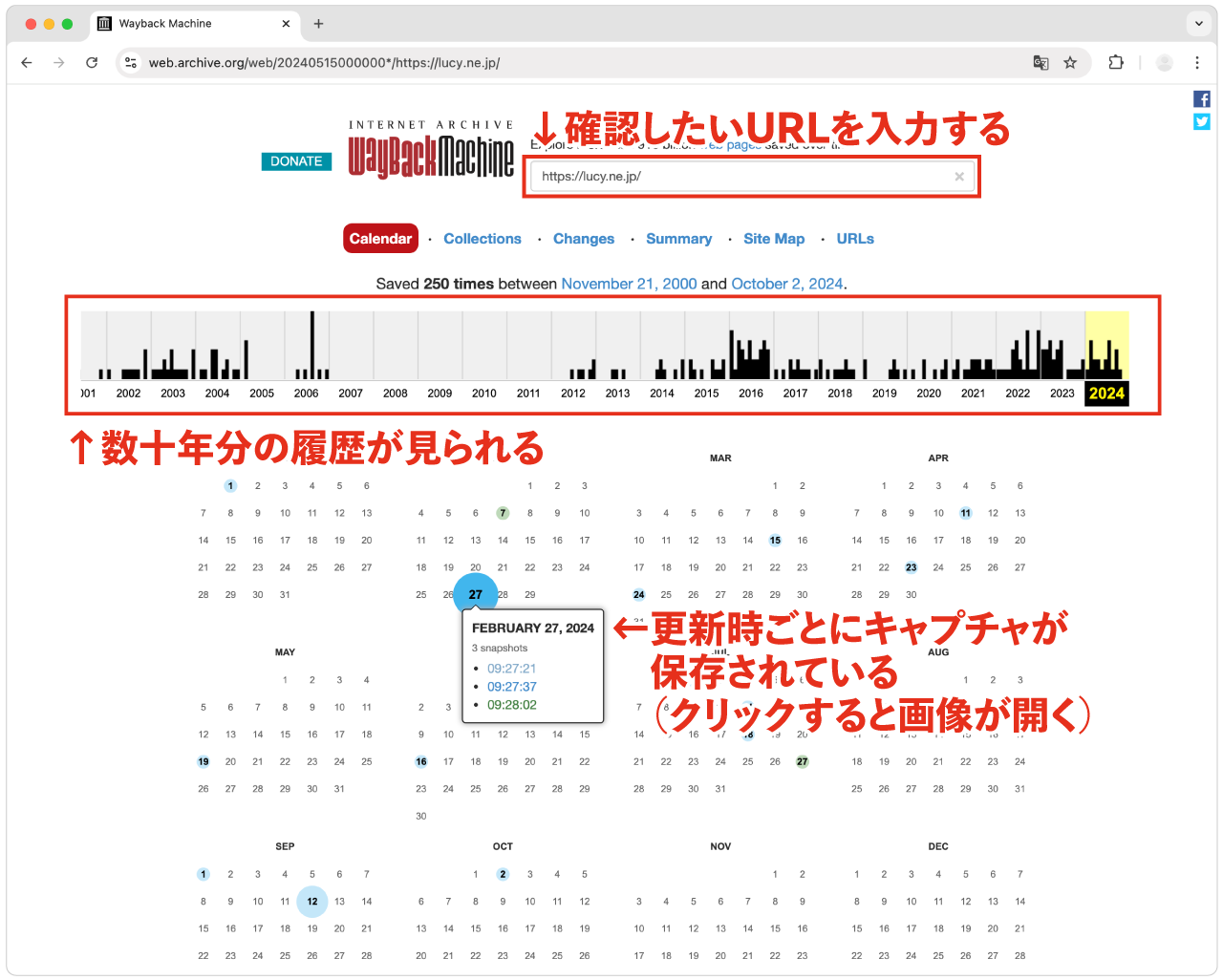Click the DONATE button
The image size is (1223, 980).
(296, 161)
